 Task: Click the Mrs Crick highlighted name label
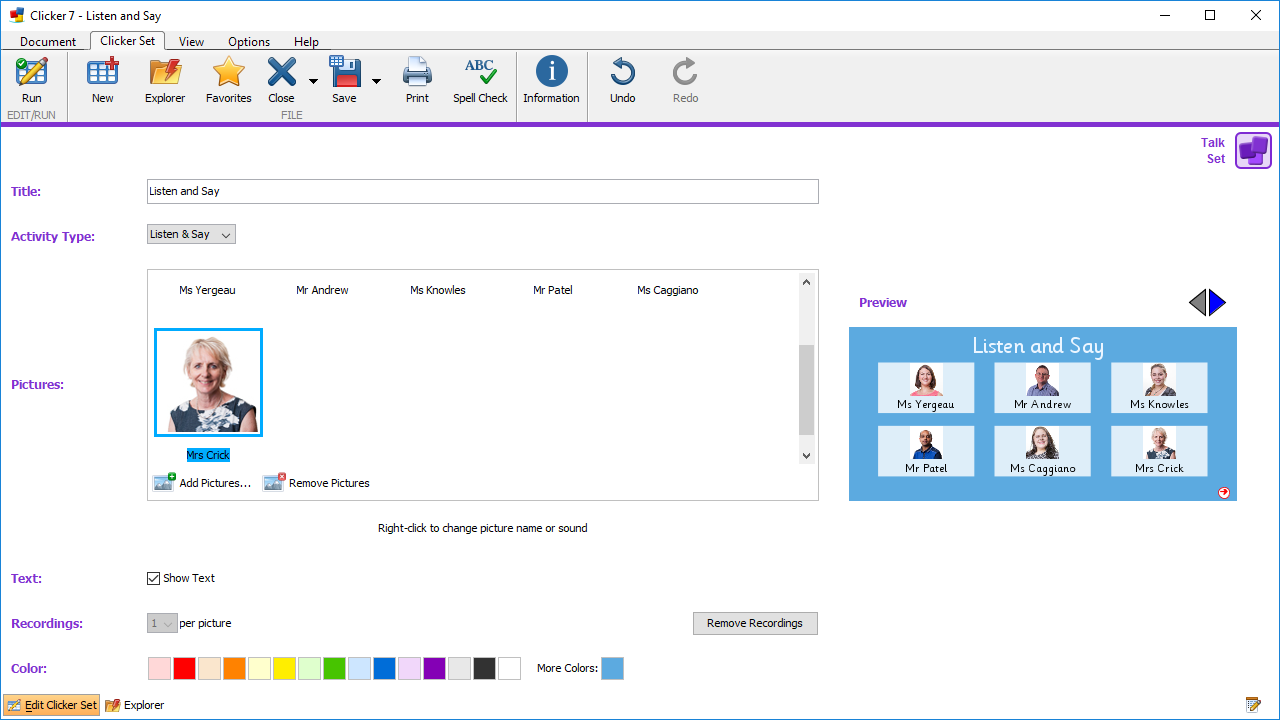pyautogui.click(x=208, y=455)
